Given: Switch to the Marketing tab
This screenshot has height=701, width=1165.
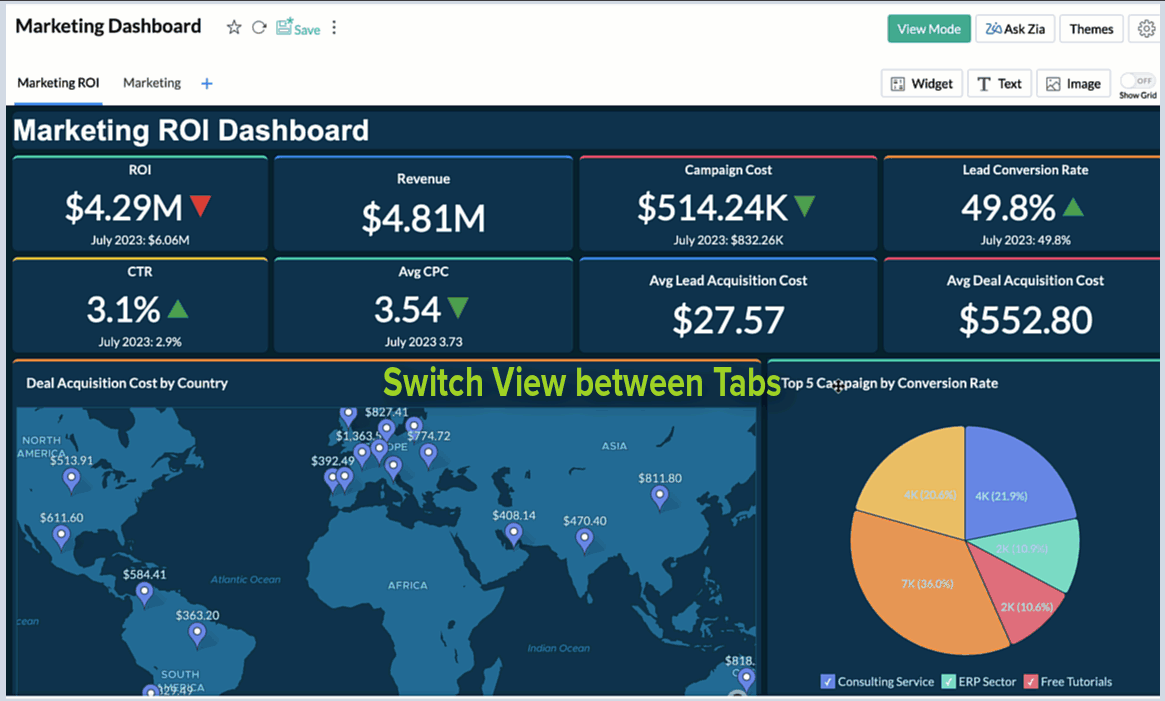Looking at the screenshot, I should 152,83.
